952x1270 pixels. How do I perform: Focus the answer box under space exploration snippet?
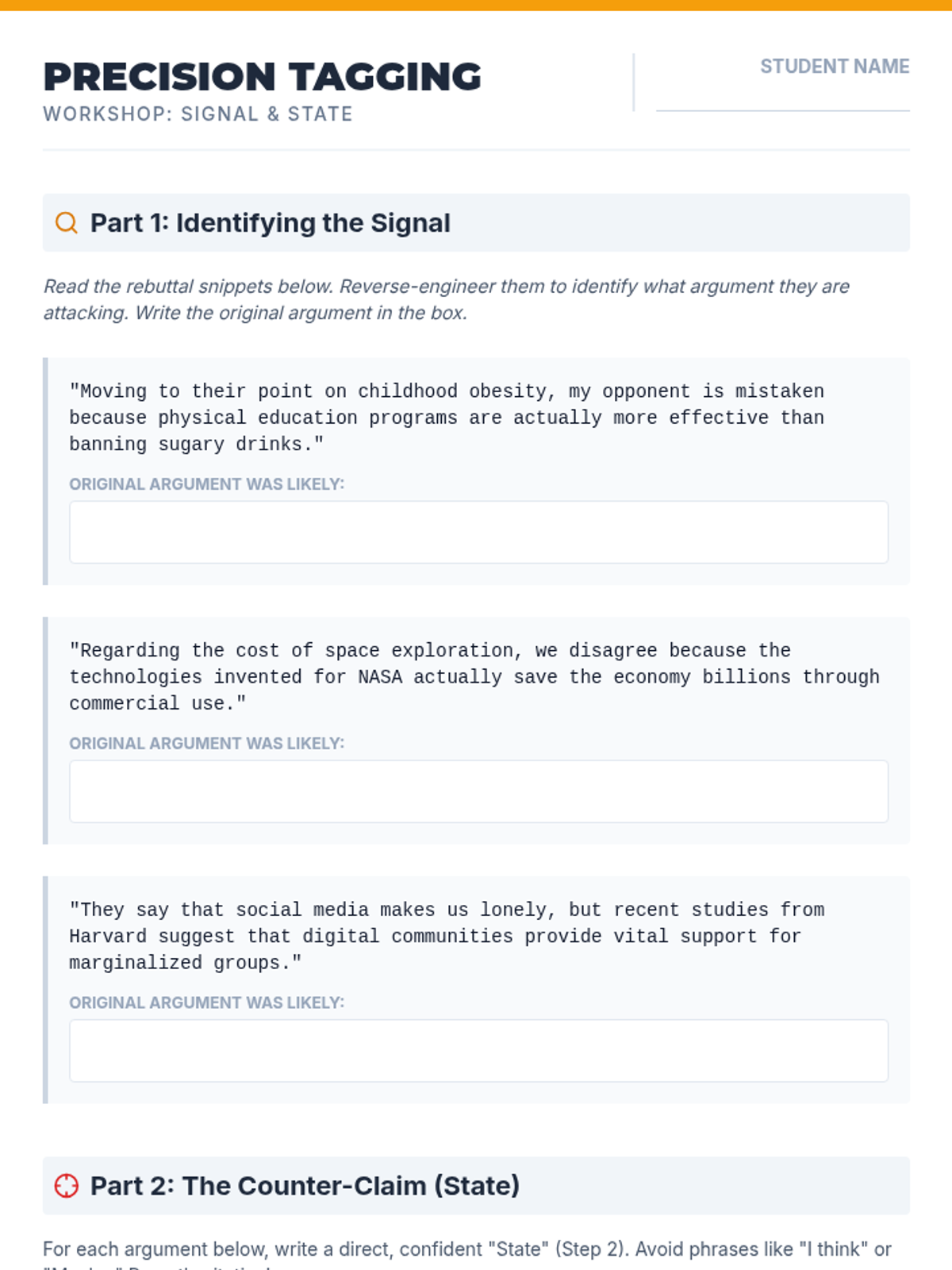pyautogui.click(x=478, y=791)
